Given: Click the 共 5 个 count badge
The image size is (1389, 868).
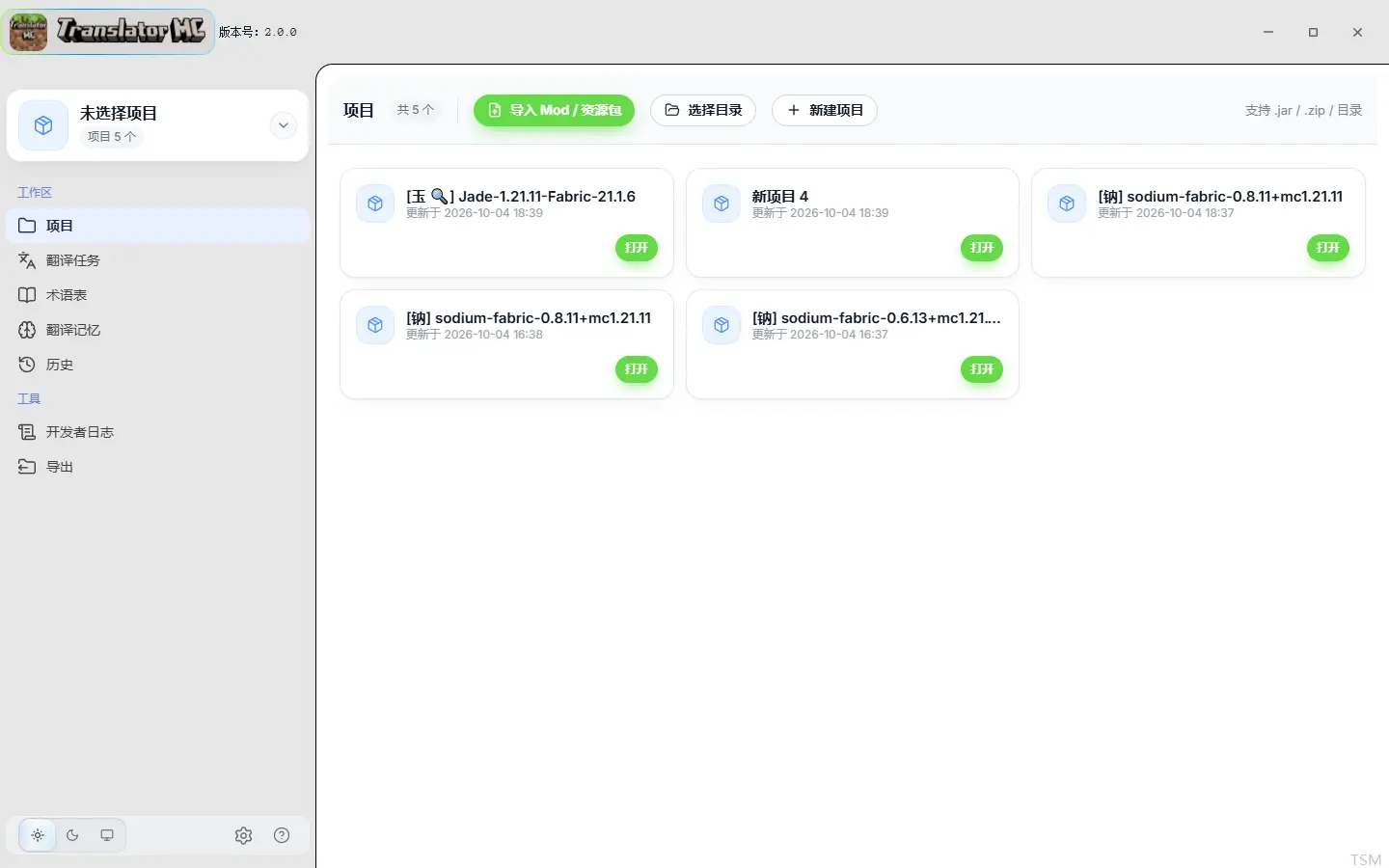Looking at the screenshot, I should (x=416, y=110).
